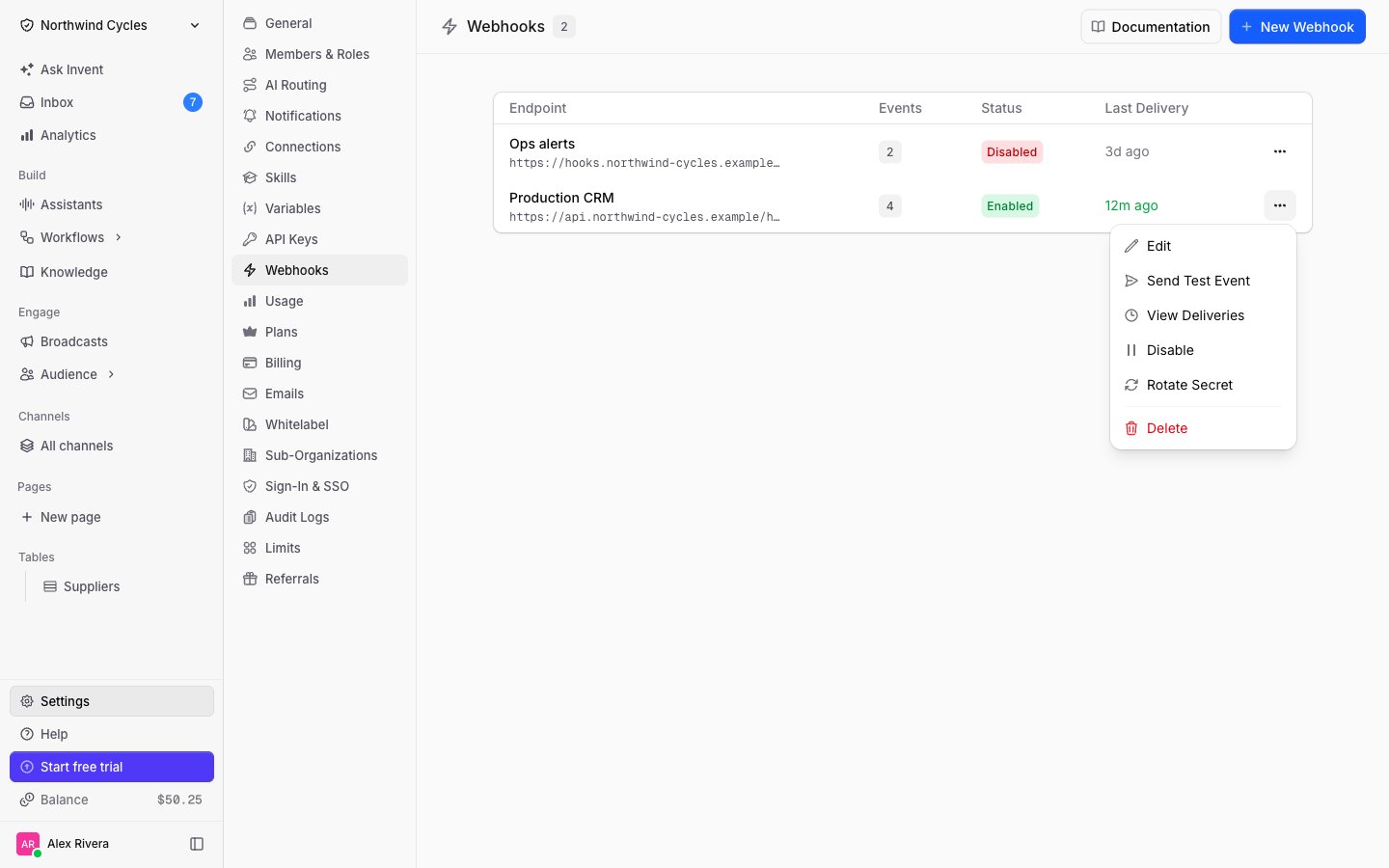Screen dimensions: 1389x868
Task: Open Referrals gift icon
Action: (250, 579)
